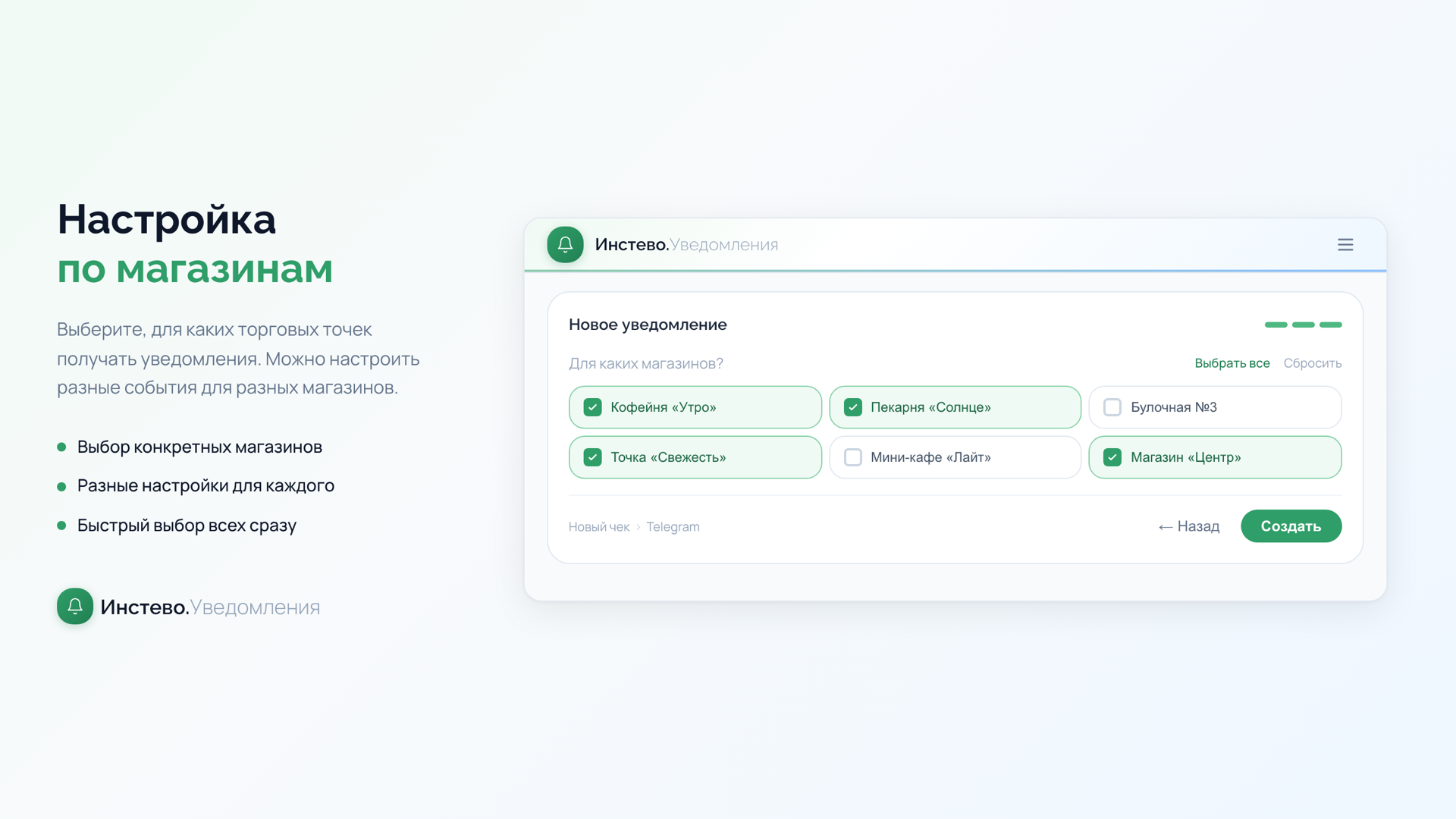The width and height of the screenshot is (1456, 819).
Task: Click the first progress step dash
Action: tap(1276, 325)
